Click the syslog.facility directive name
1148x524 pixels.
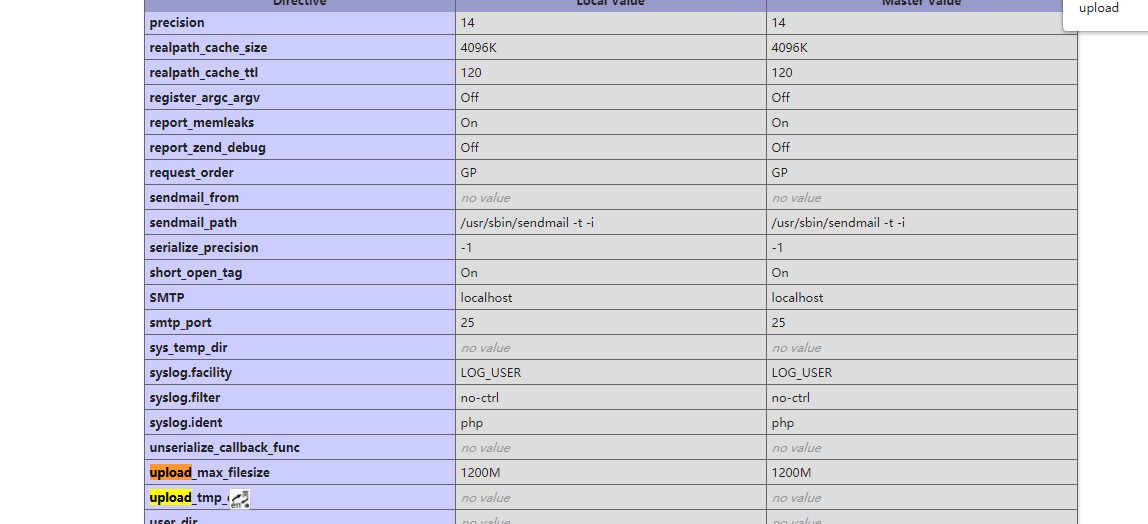(190, 372)
